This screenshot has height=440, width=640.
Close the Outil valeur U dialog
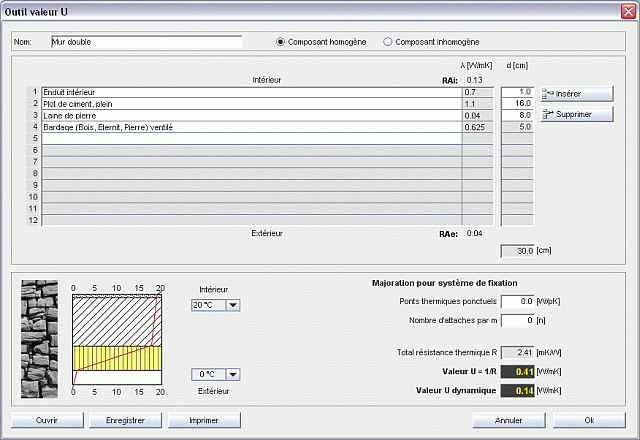pyautogui.click(x=627, y=9)
